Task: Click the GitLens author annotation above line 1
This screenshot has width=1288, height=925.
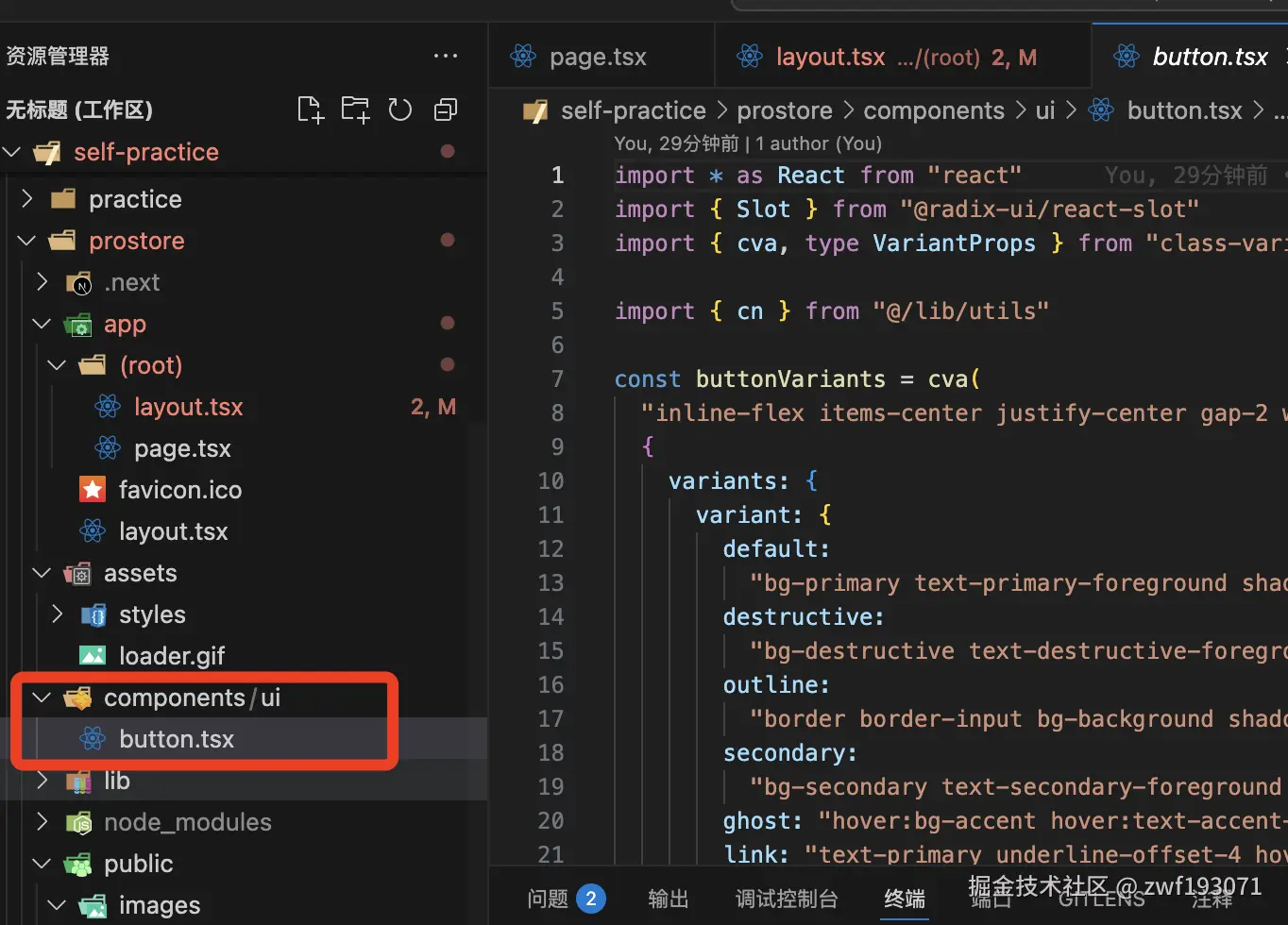Action: tap(748, 143)
